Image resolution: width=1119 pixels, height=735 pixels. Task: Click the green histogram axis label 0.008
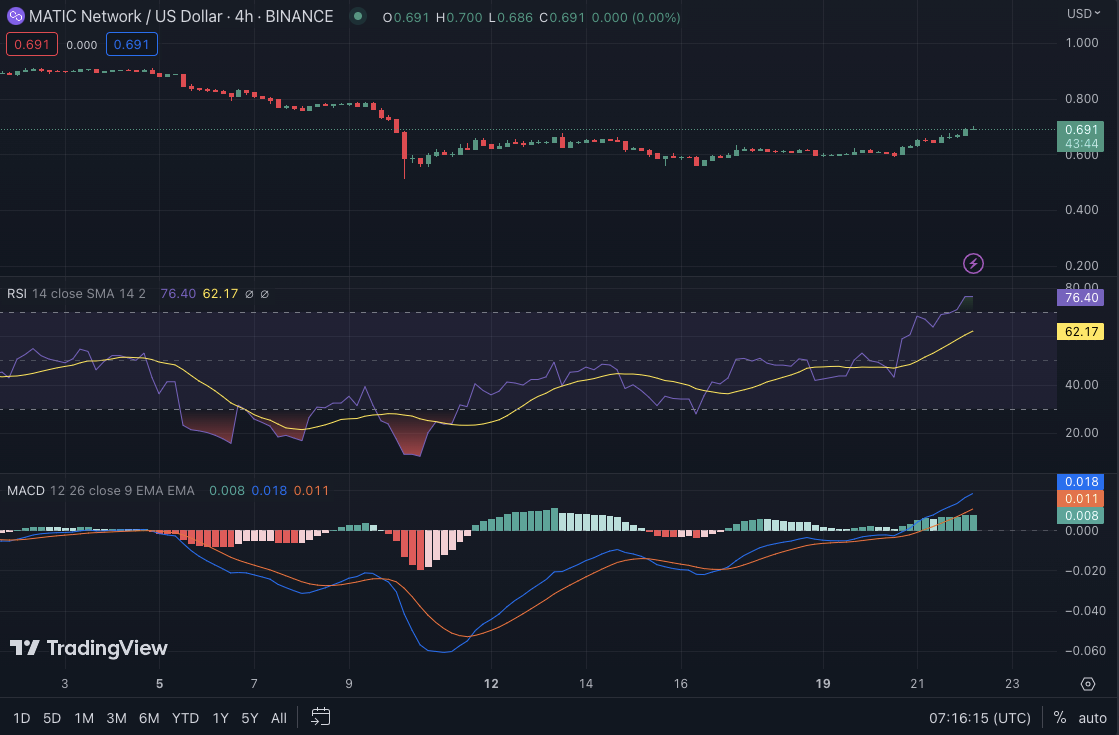[x=1080, y=516]
